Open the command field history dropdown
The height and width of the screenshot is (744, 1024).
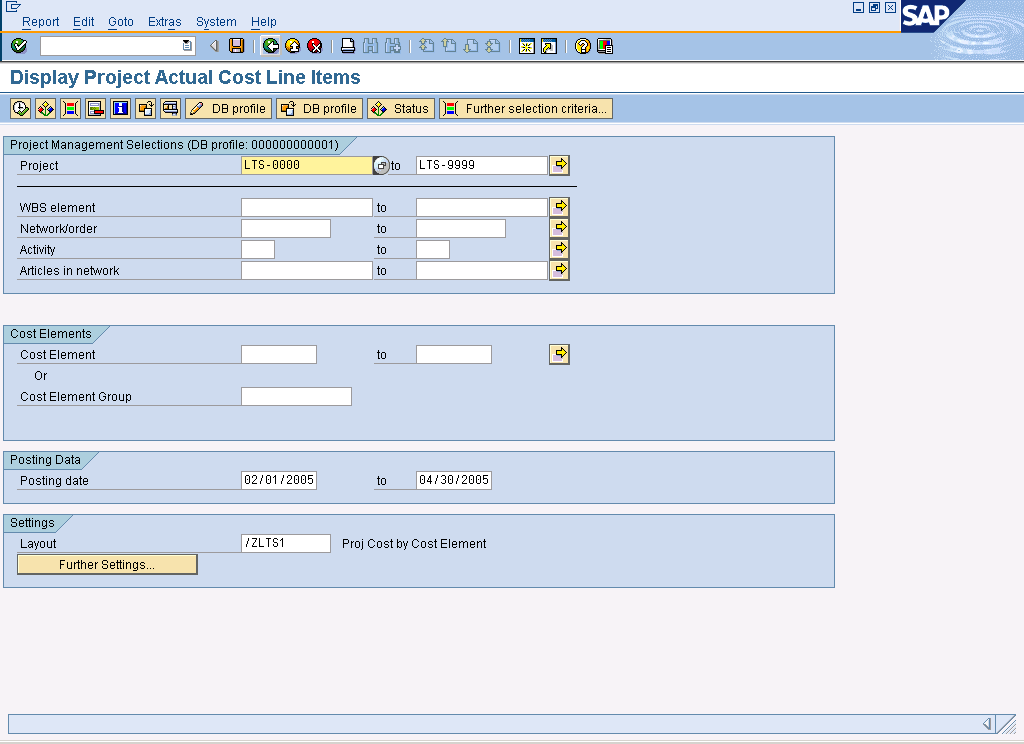tap(187, 46)
